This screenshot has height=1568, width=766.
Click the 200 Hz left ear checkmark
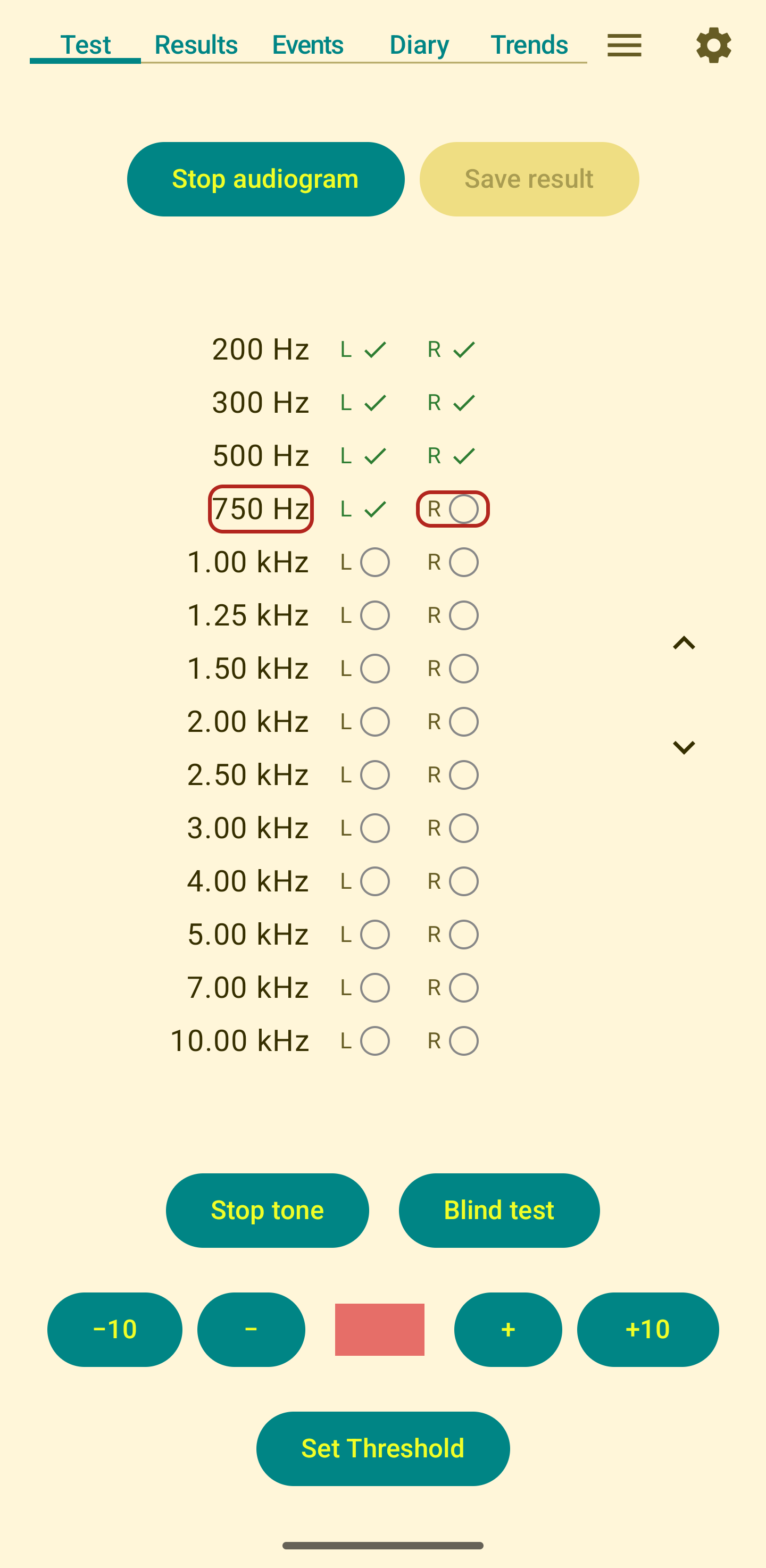374,349
